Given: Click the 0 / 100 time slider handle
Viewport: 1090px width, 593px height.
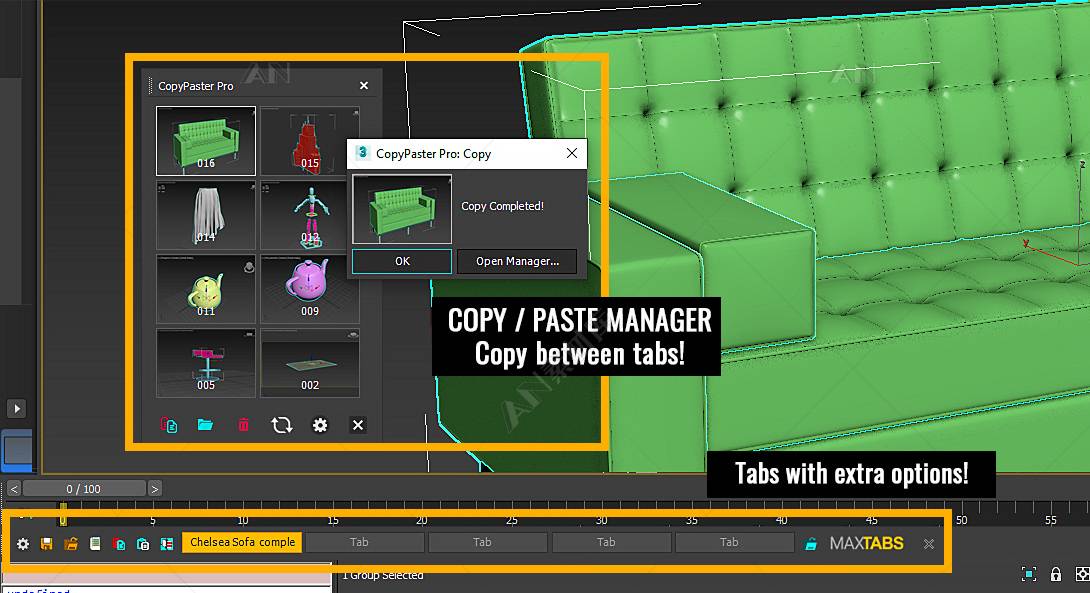Looking at the screenshot, I should [83, 489].
